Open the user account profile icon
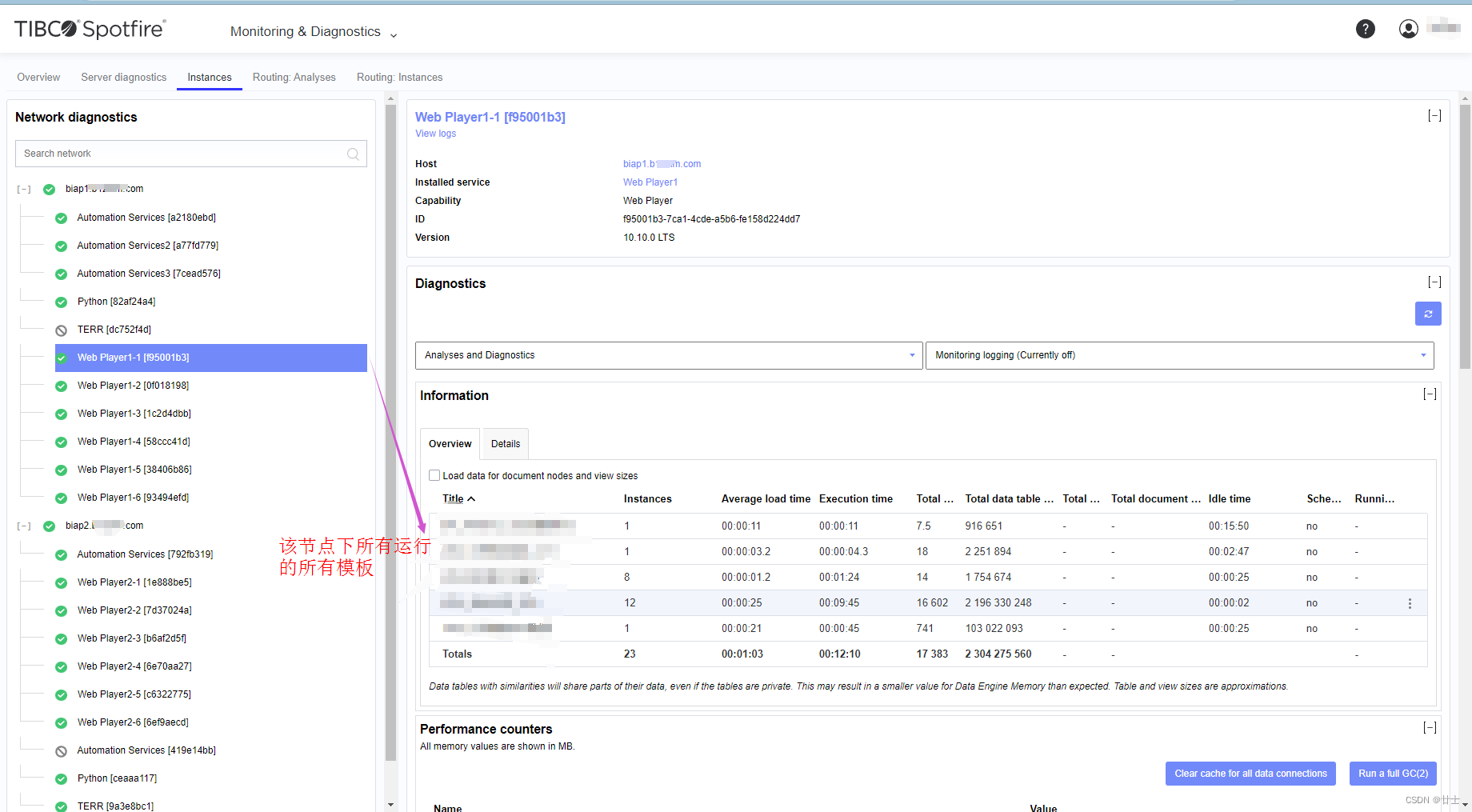Image resolution: width=1472 pixels, height=812 pixels. coord(1409,29)
